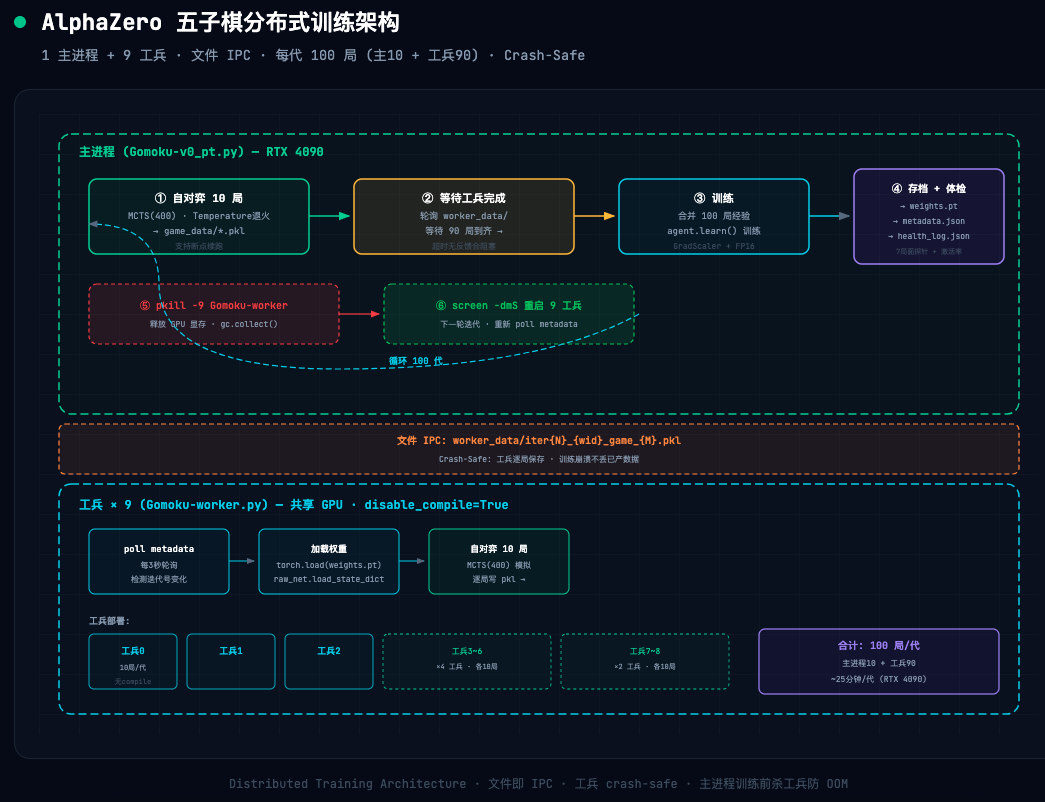
Task: Click the text "逐局写 pkl →"
Action: 499,579
